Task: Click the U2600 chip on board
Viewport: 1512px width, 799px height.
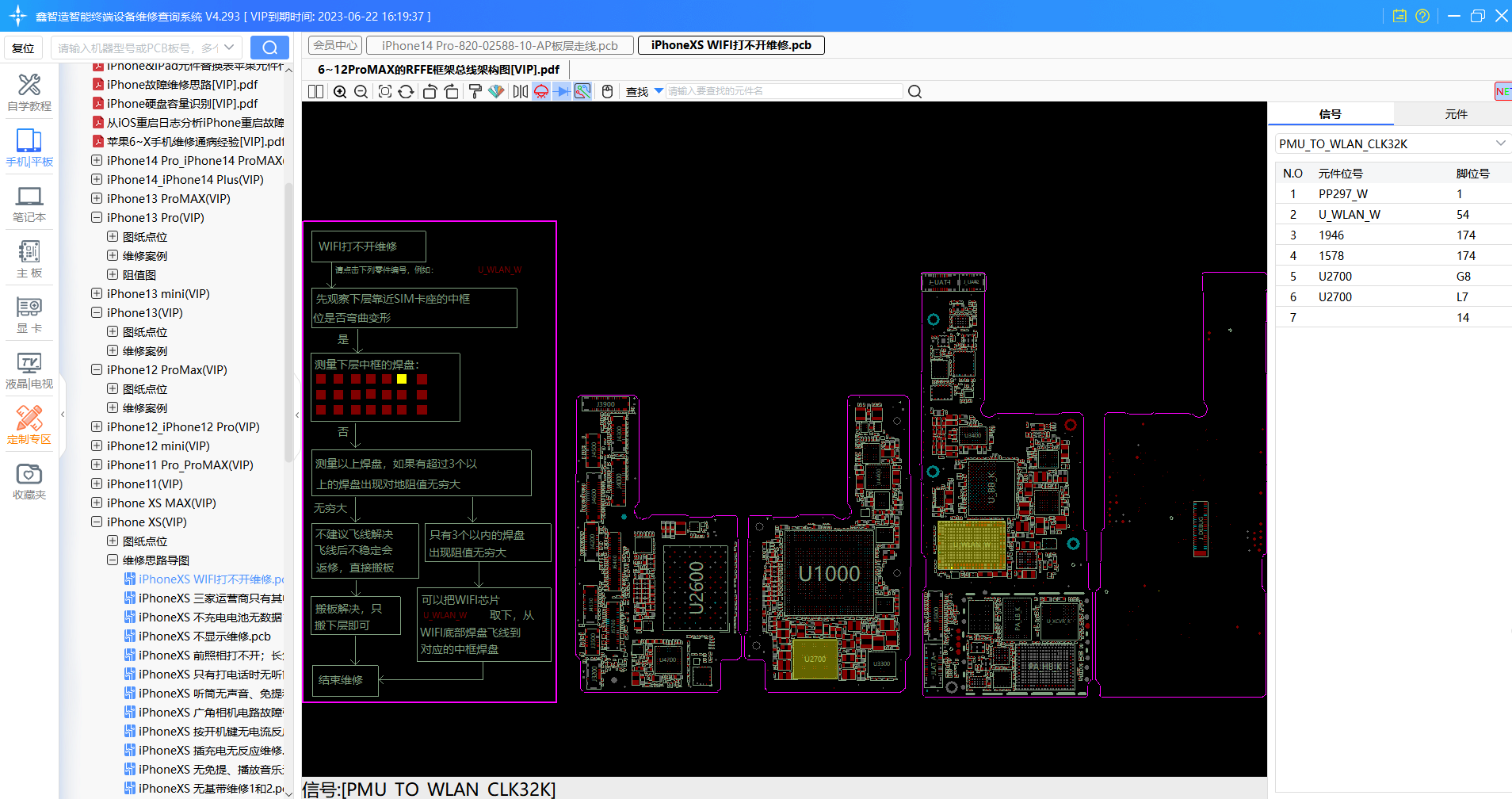Action: tap(695, 587)
